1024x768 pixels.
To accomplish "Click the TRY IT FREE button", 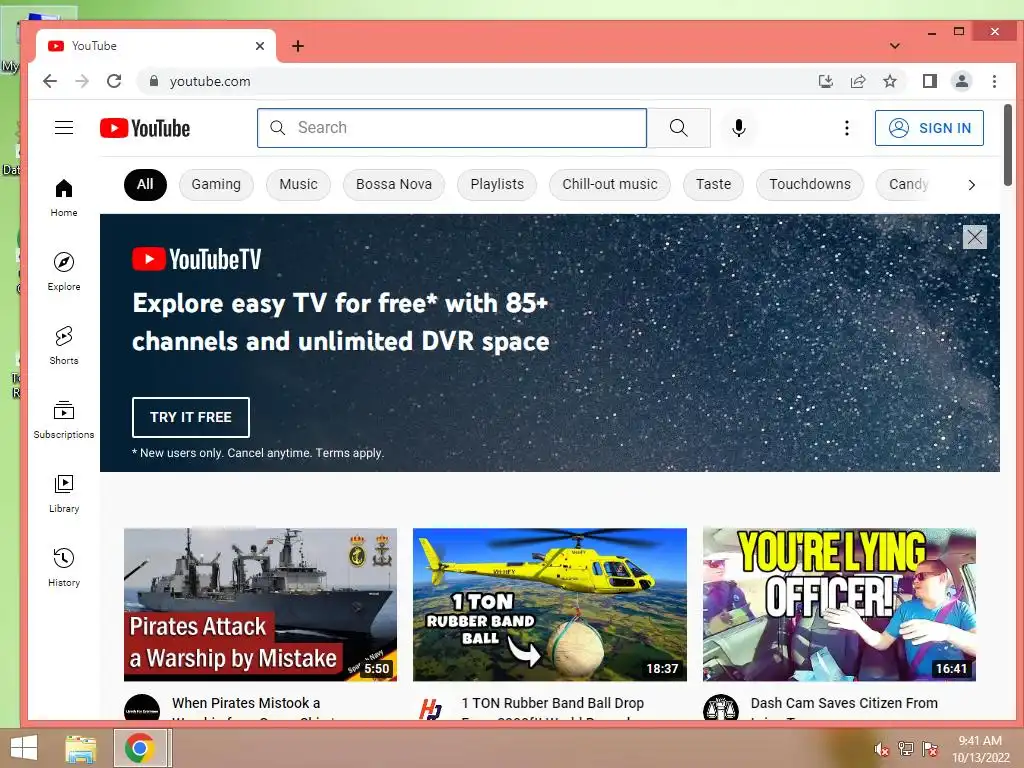I will pyautogui.click(x=191, y=417).
